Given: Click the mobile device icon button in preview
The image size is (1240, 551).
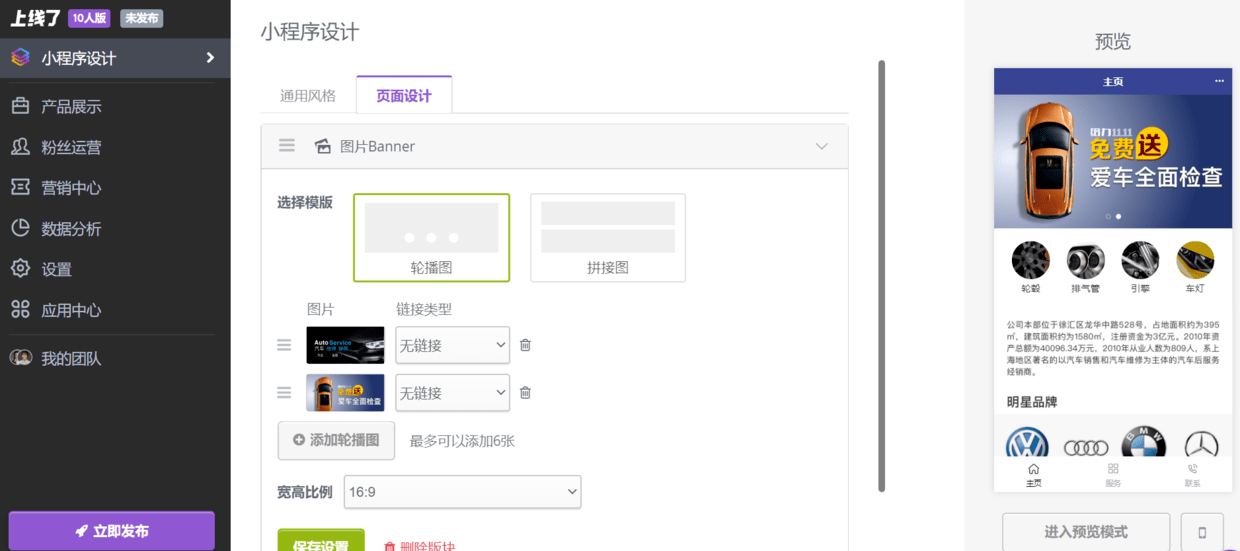Looking at the screenshot, I should pos(1202,532).
